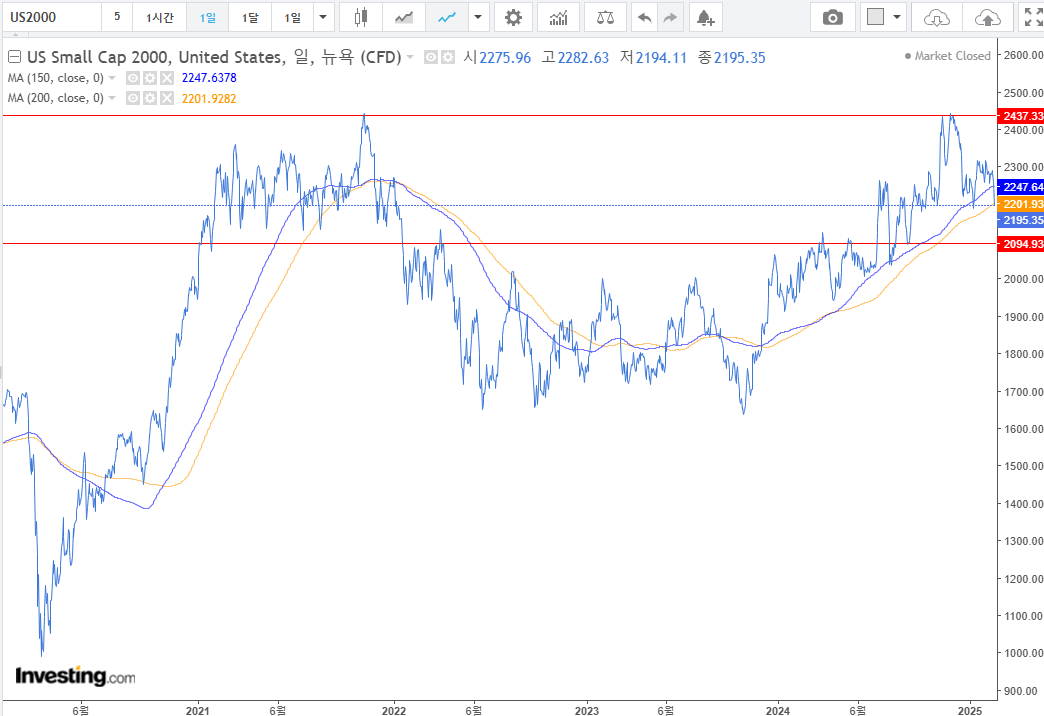Redo the last chart action
The height and width of the screenshot is (716, 1044).
click(x=670, y=17)
